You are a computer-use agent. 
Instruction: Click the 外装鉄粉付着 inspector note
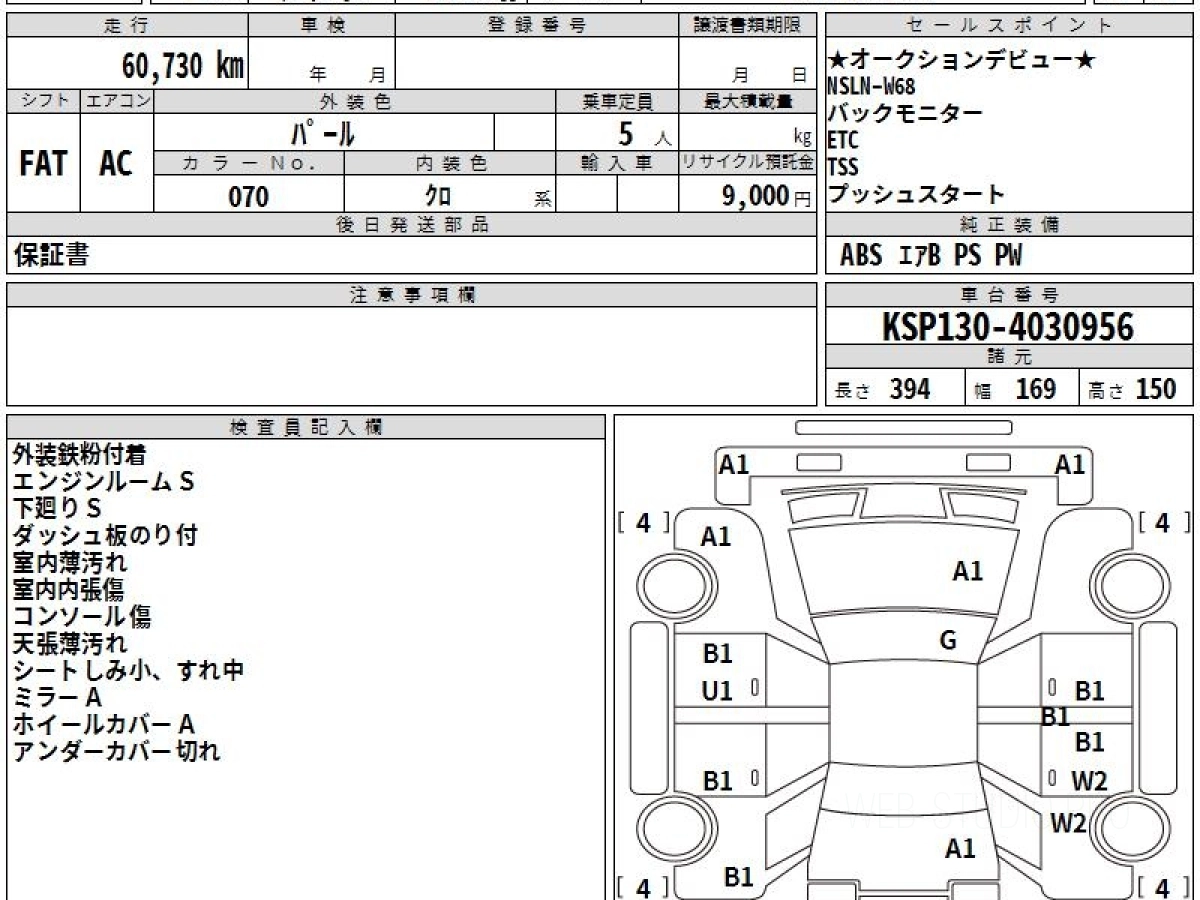pyautogui.click(x=79, y=455)
